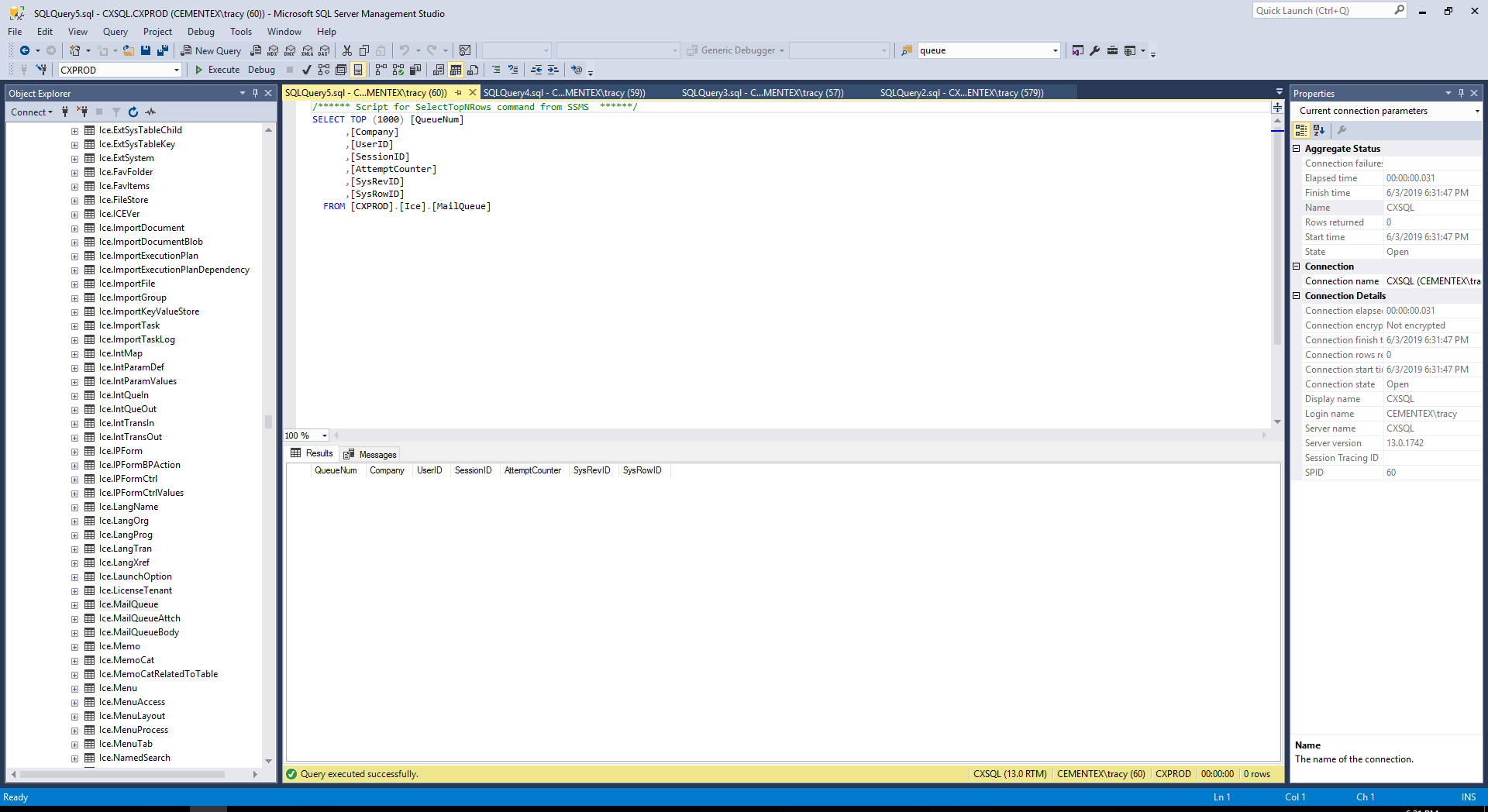Toggle Categorized view in Properties
This screenshot has height=812, width=1488.
click(1301, 130)
